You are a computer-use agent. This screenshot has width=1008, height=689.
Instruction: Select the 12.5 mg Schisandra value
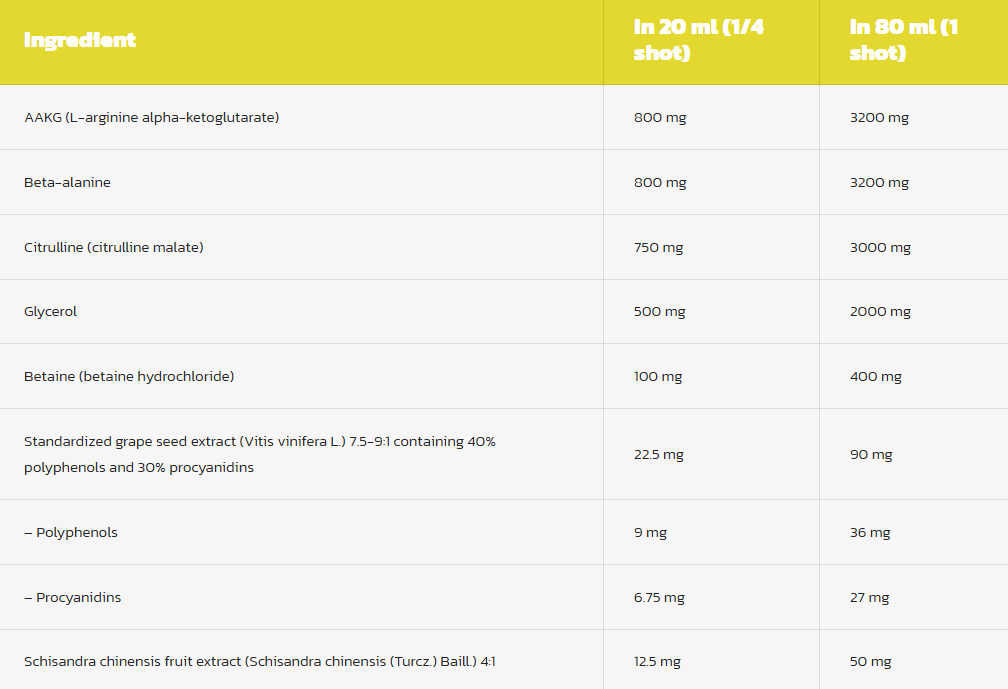click(657, 661)
